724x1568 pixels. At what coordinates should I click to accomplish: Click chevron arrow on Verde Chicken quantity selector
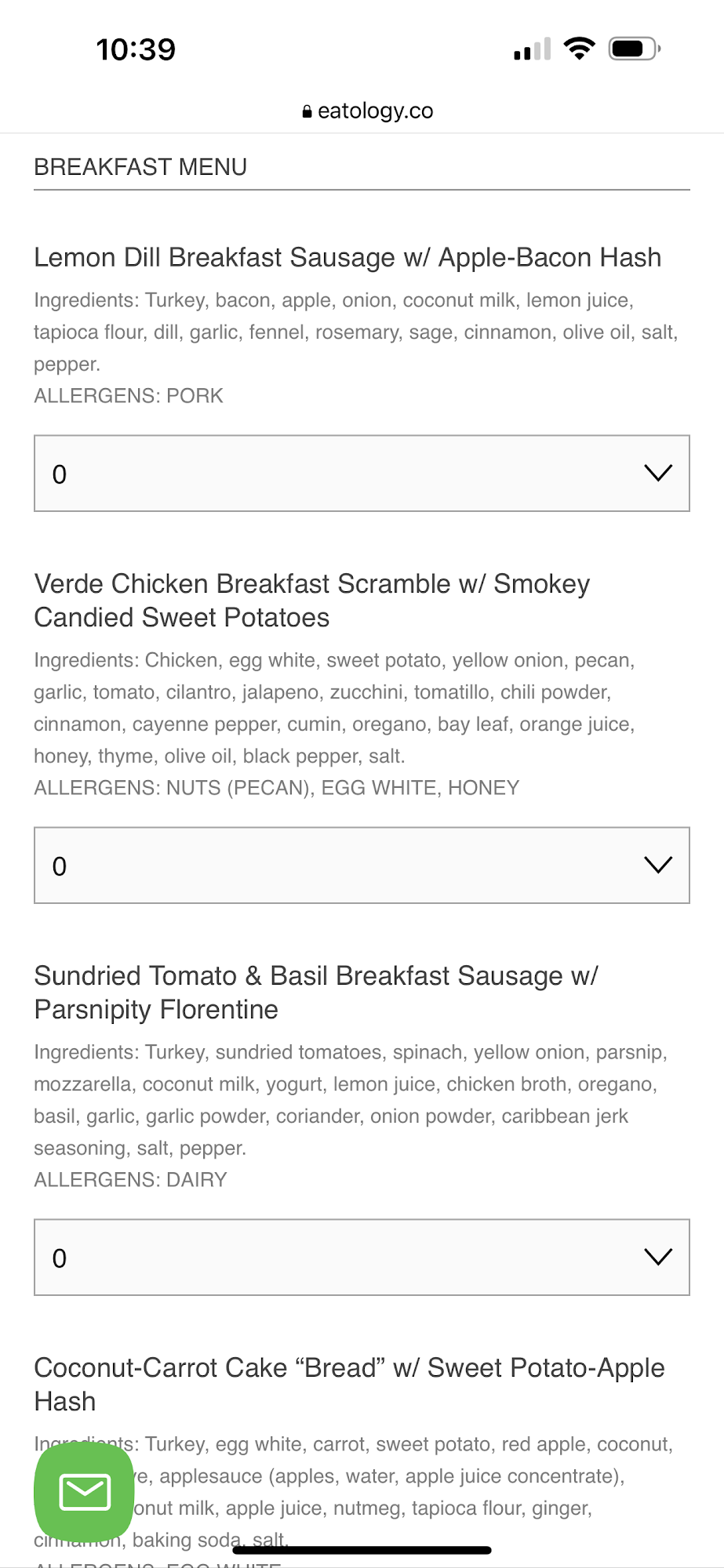[x=657, y=866]
